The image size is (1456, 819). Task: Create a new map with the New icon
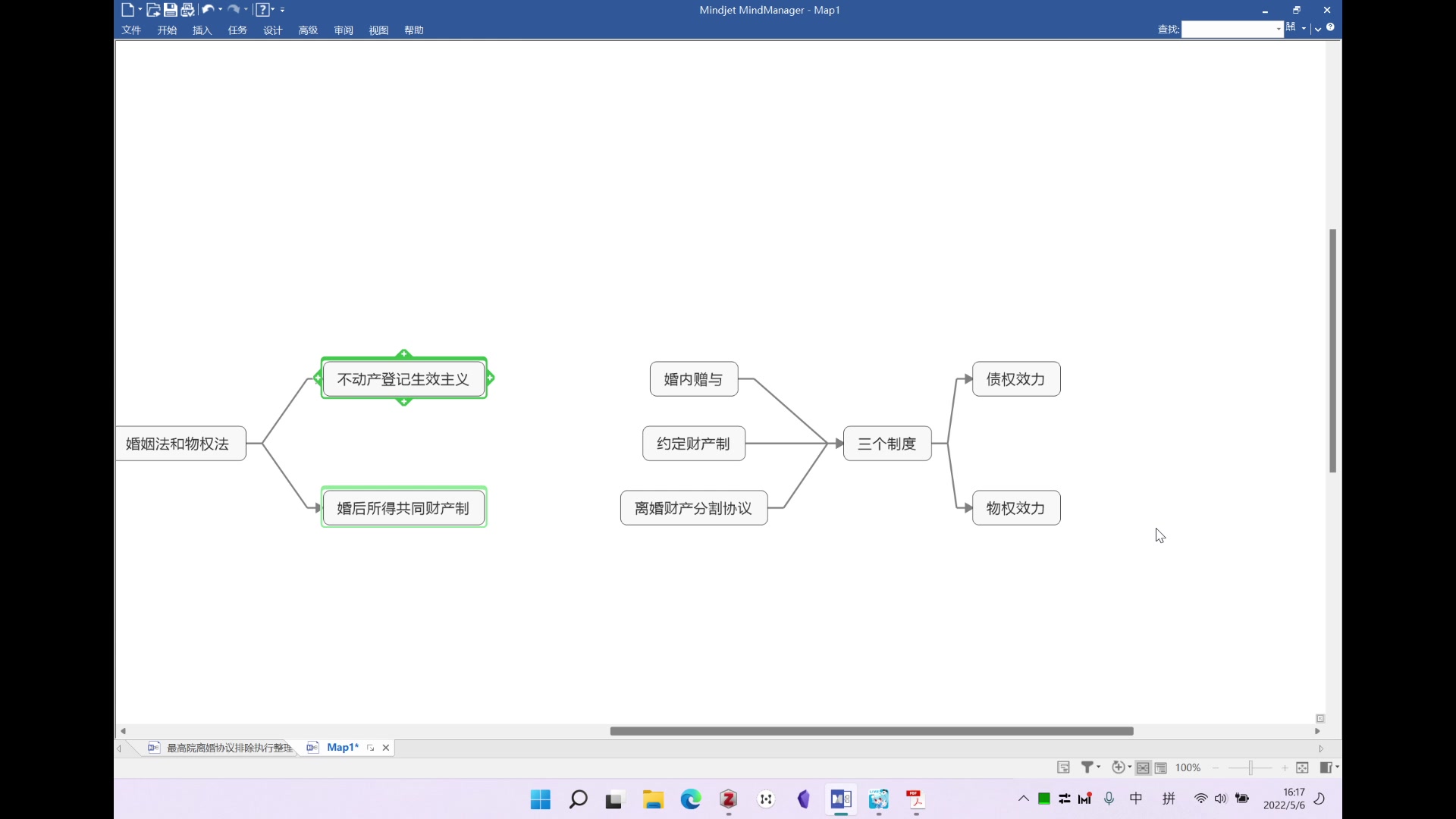(x=127, y=10)
